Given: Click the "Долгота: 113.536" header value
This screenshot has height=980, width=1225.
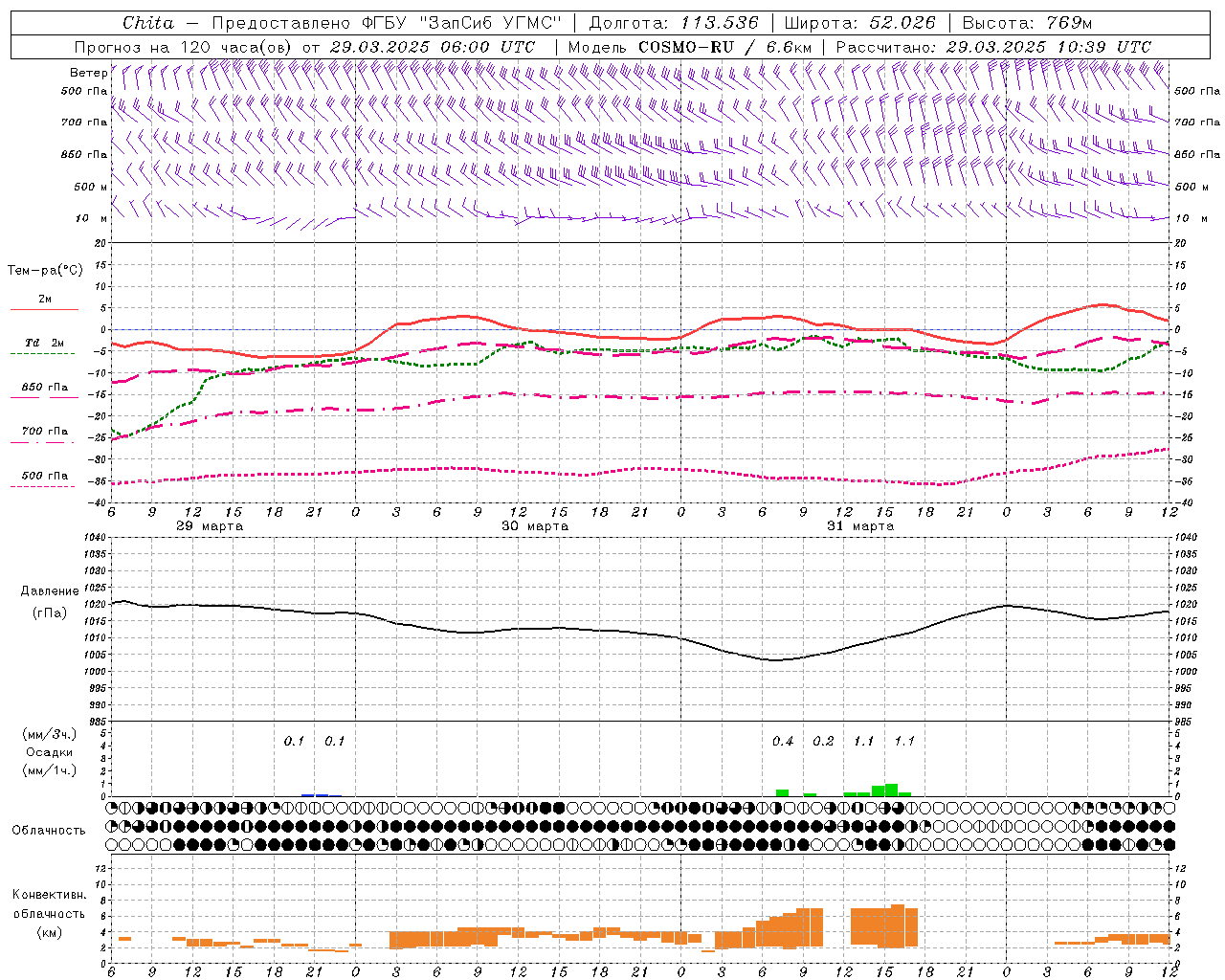Looking at the screenshot, I should click(x=674, y=23).
